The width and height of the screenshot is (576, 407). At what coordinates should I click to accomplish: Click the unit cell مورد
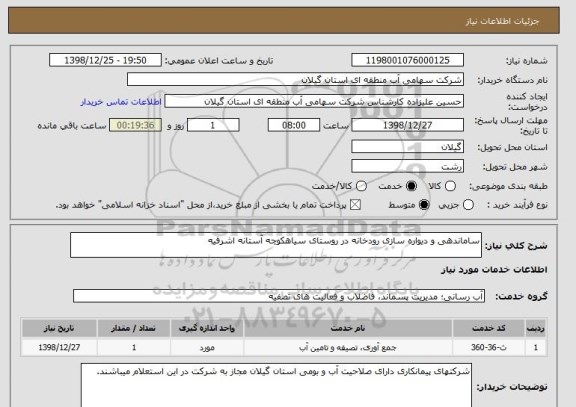click(x=207, y=347)
